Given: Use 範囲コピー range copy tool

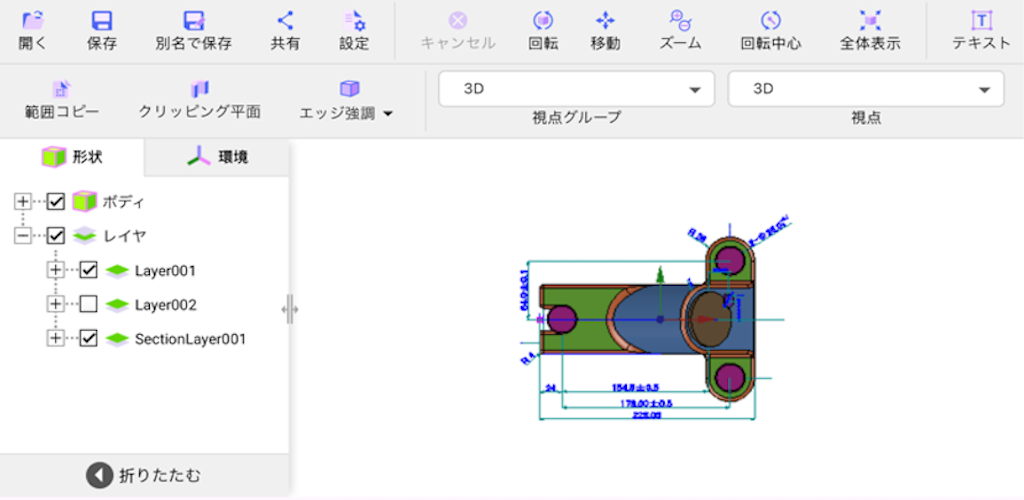Looking at the screenshot, I should point(61,100).
